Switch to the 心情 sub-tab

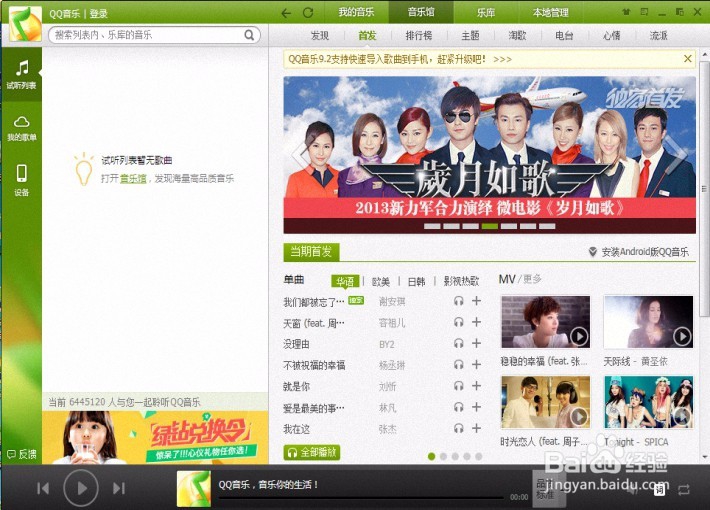click(x=611, y=35)
